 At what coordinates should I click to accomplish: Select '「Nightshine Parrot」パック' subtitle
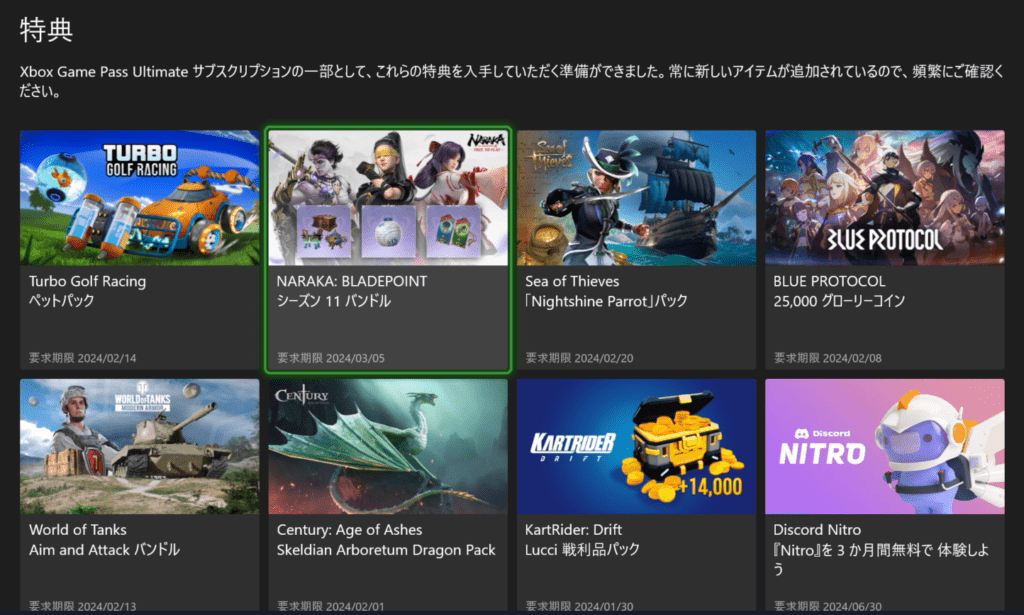click(607, 301)
